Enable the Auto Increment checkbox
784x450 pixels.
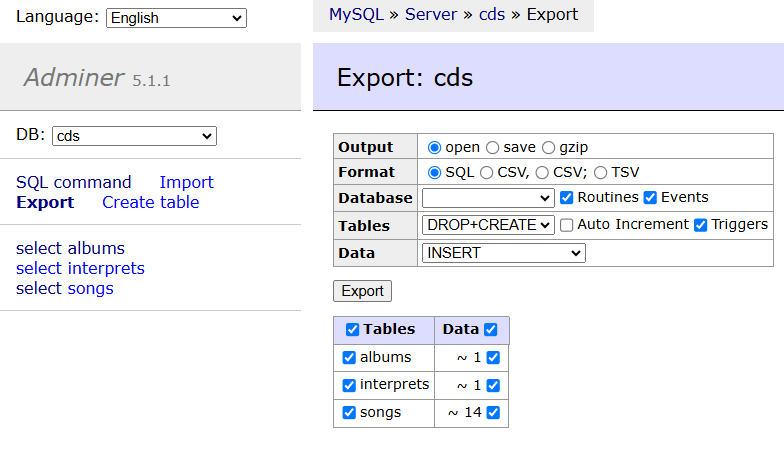tap(566, 225)
